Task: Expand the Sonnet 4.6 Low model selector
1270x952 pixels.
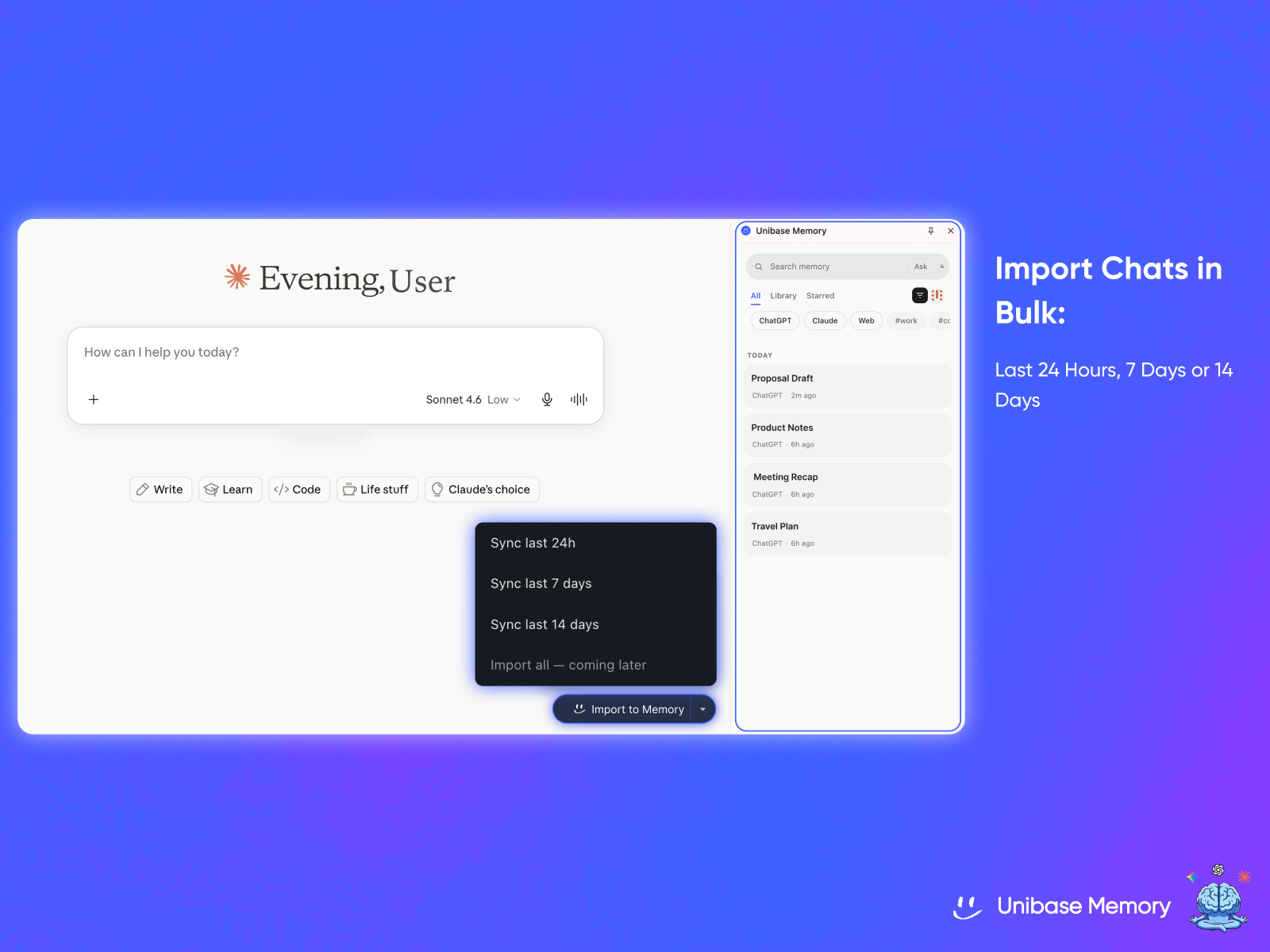Action: point(473,400)
